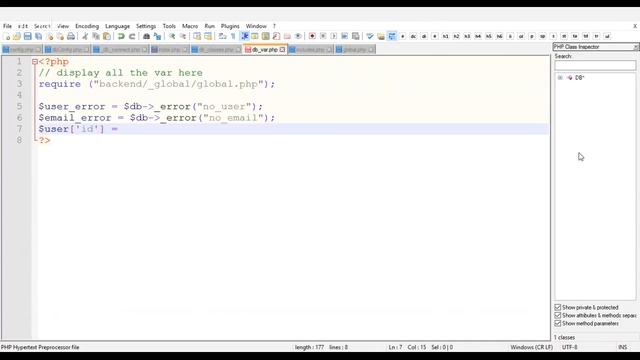Open Find with binoculars icon

pos(146,36)
